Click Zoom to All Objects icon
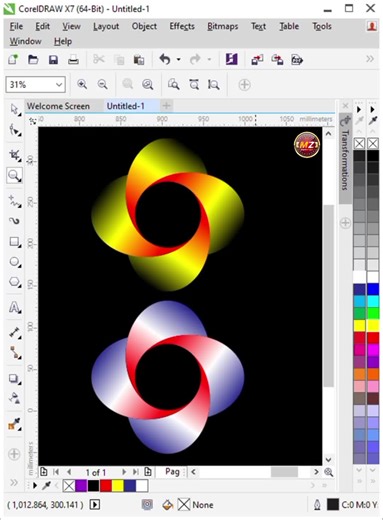The width and height of the screenshot is (383, 520). tap(148, 84)
